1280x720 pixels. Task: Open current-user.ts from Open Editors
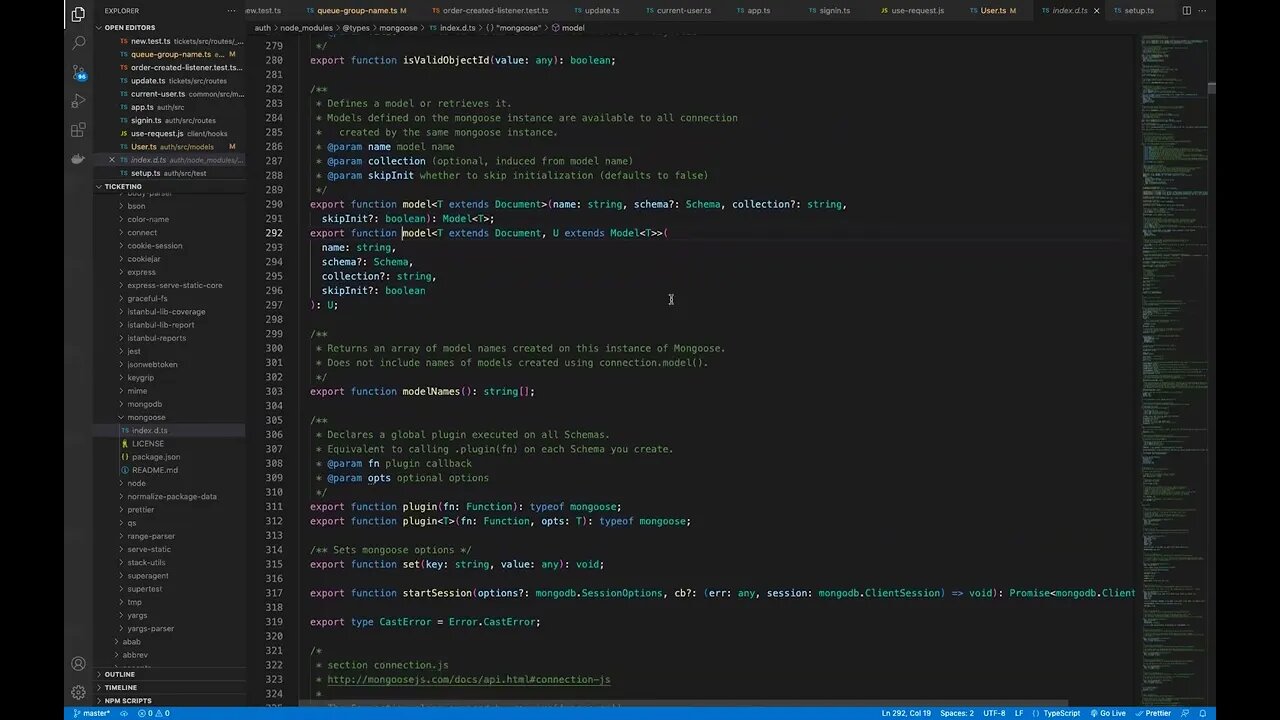[170, 94]
